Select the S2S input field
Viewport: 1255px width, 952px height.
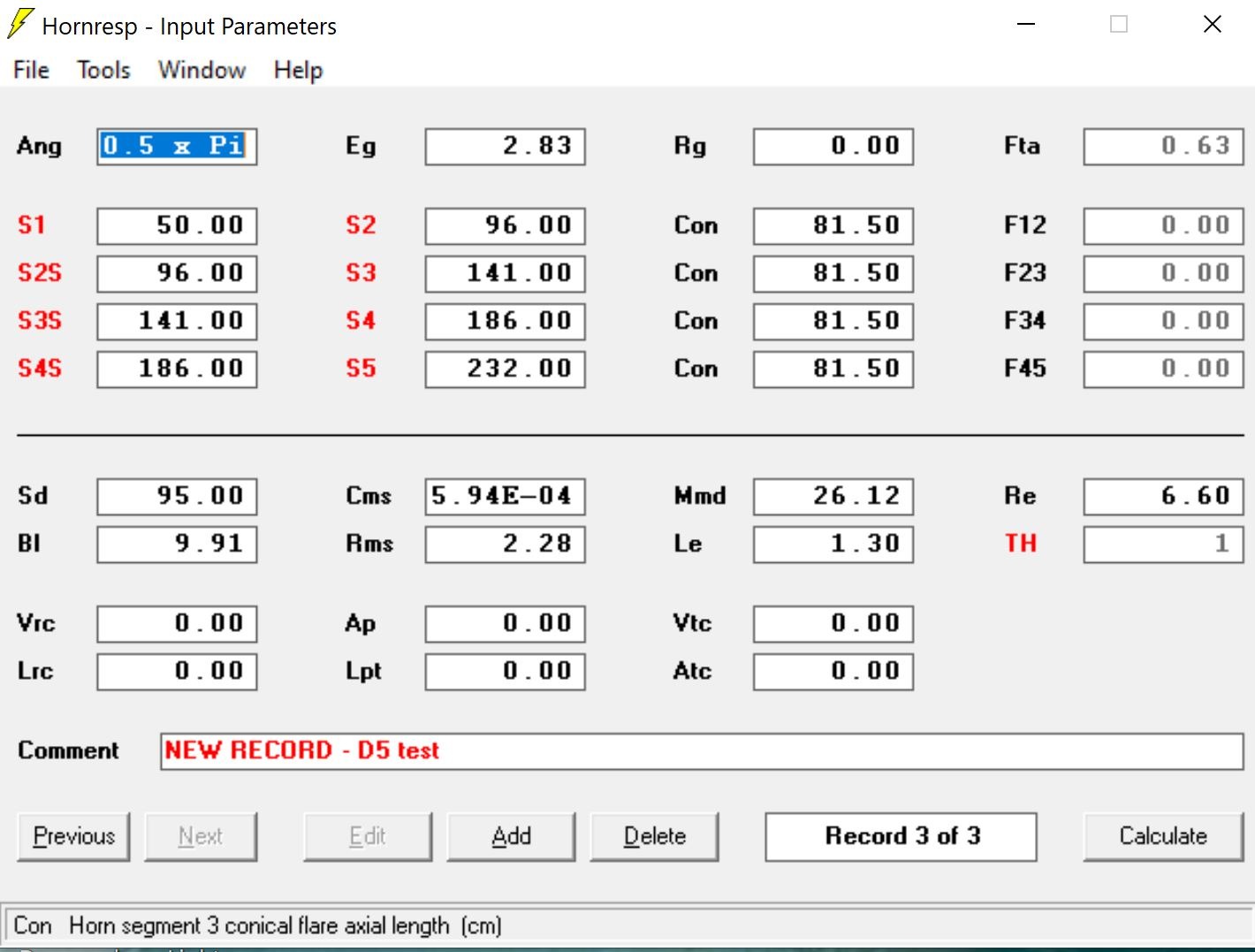pyautogui.click(x=177, y=274)
